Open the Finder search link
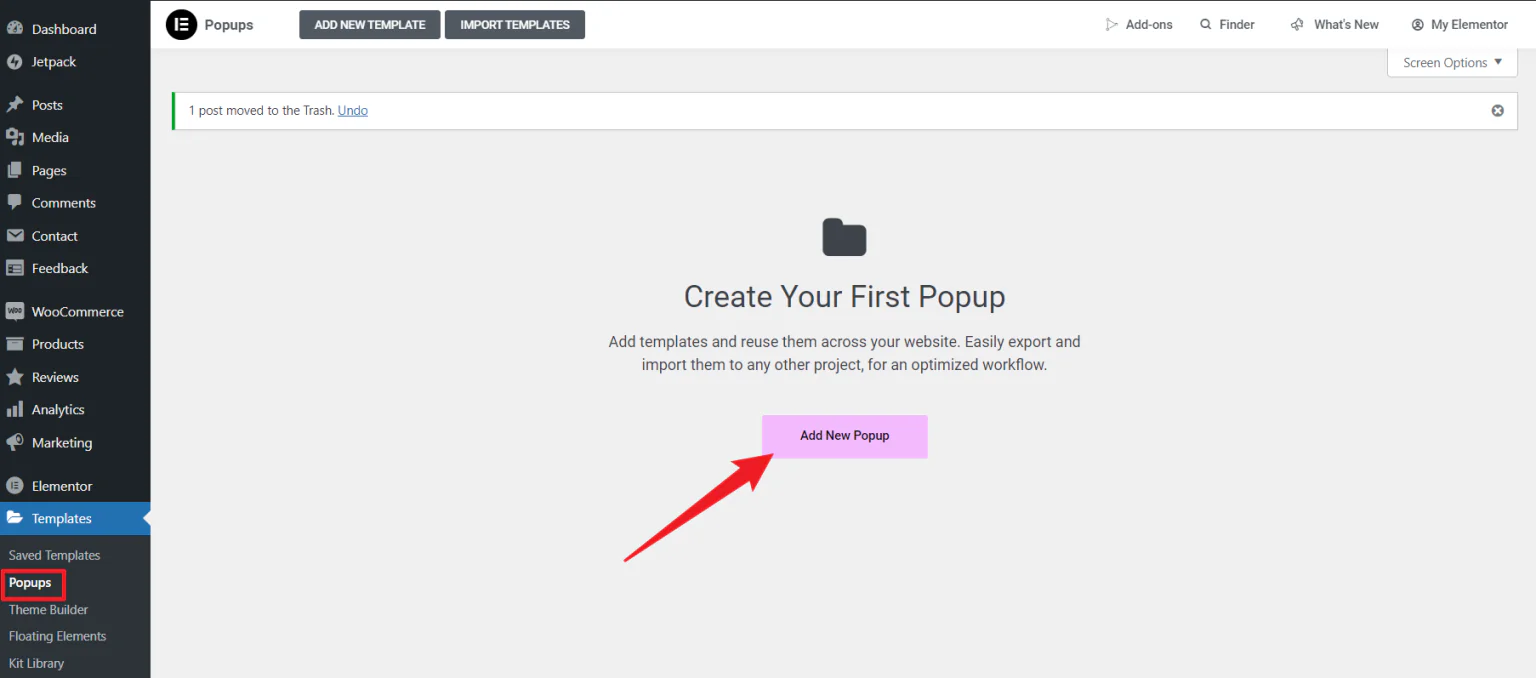This screenshot has width=1536, height=678. click(1227, 24)
